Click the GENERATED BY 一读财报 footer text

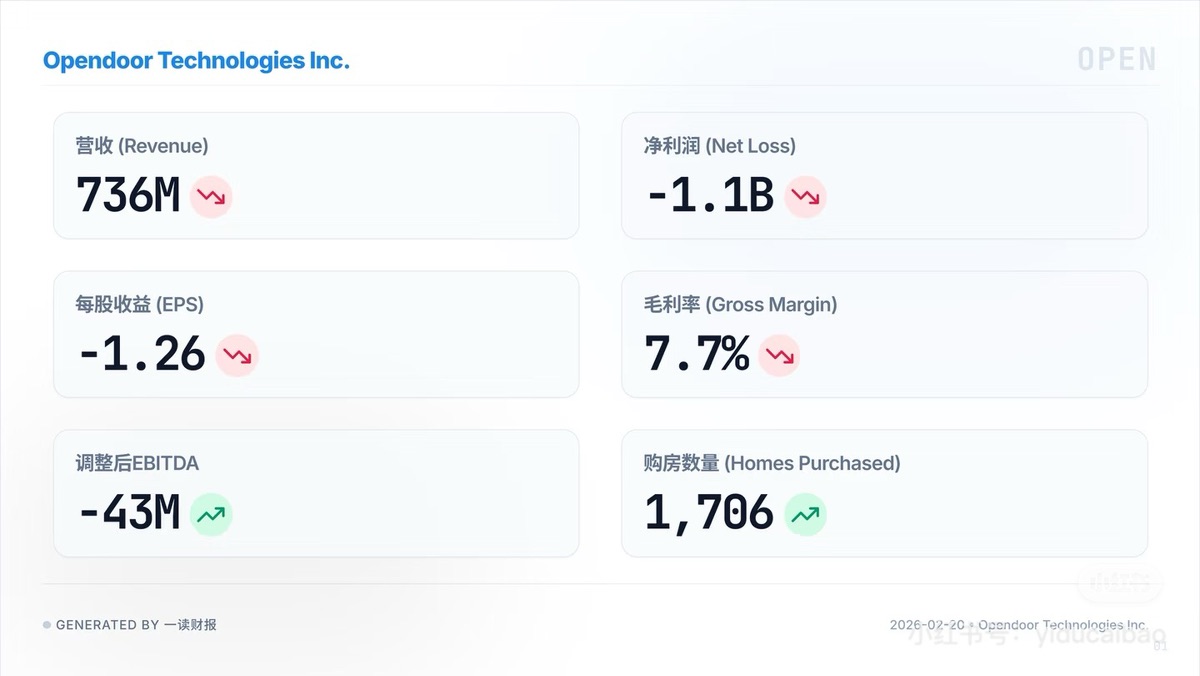(x=136, y=625)
